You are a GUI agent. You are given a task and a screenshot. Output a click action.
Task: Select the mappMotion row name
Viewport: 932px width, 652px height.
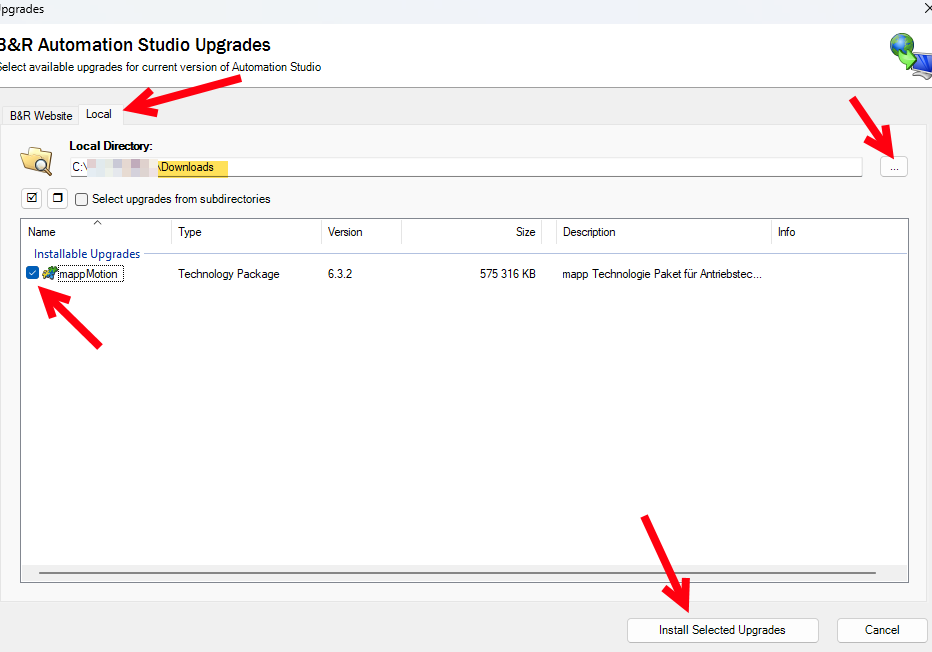[90, 274]
